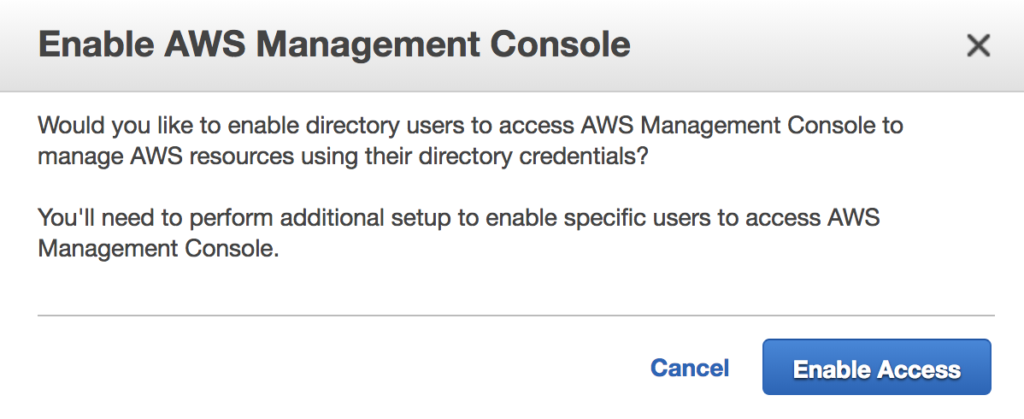Click 'manage AWS resources' in the first paragraph

click(x=139, y=157)
